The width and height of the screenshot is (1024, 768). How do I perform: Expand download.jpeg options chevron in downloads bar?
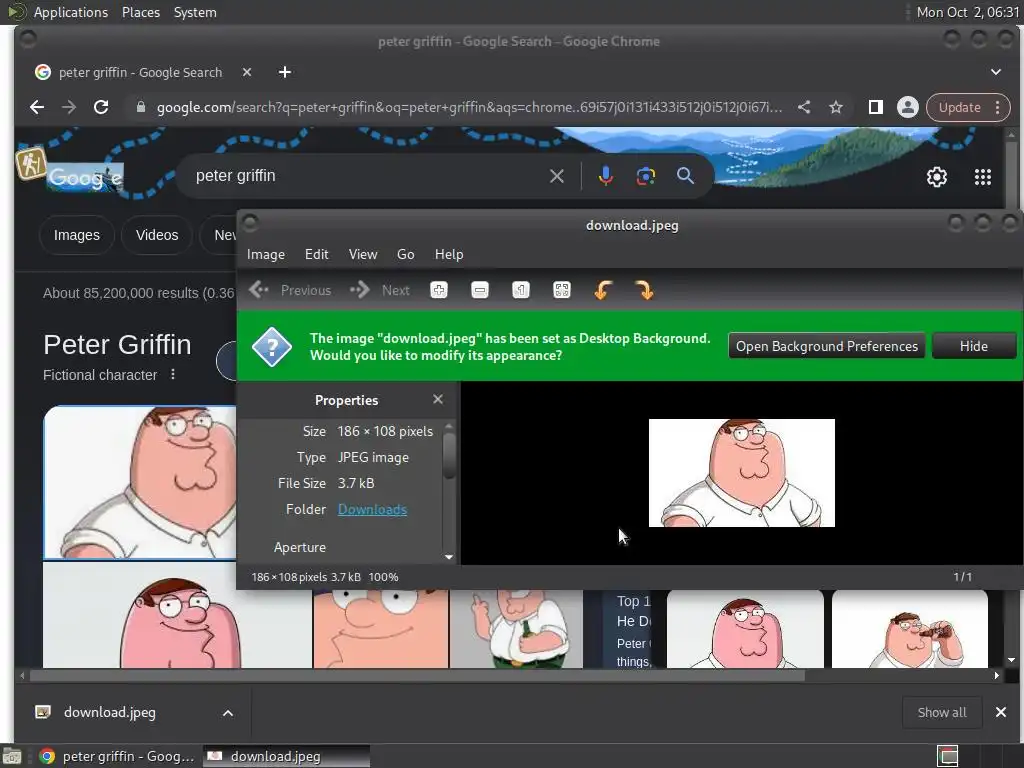227,712
